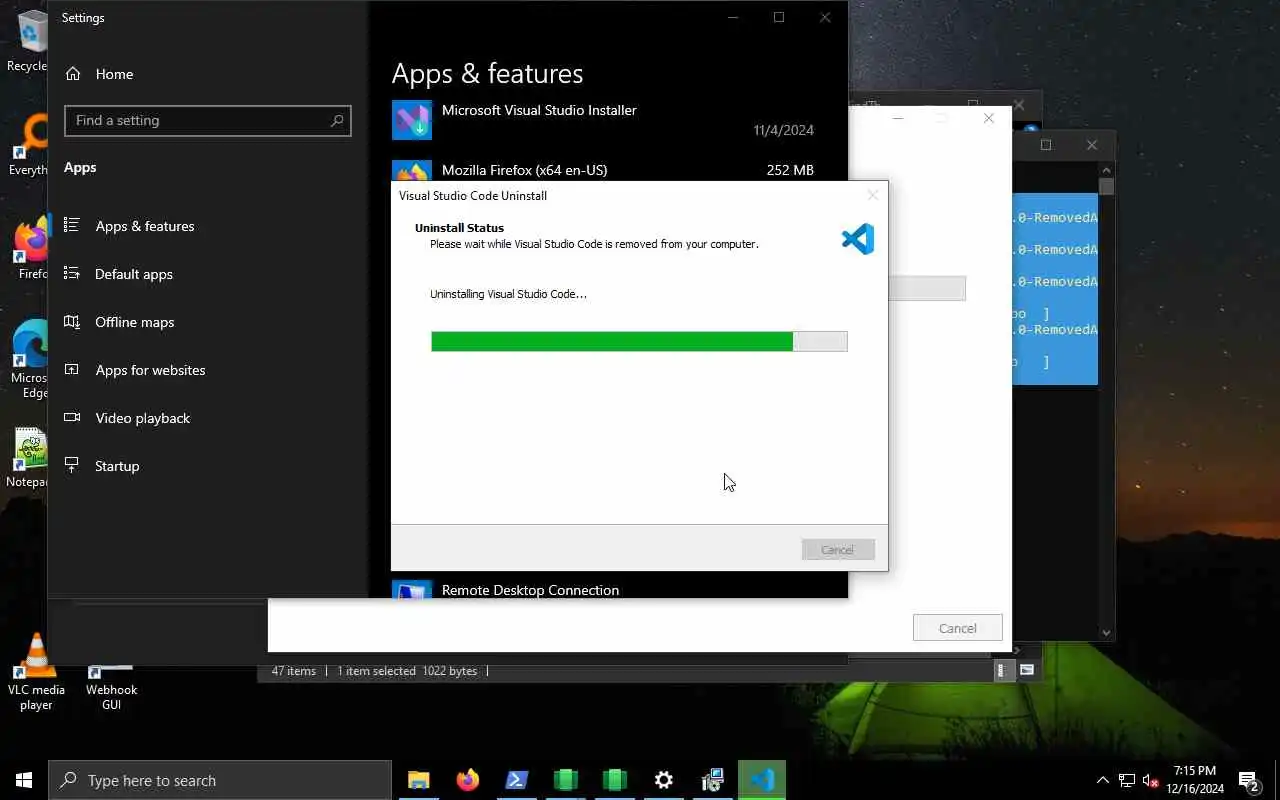Viewport: 1280px width, 800px height.
Task: Click the '47 items' status bar text
Action: pyautogui.click(x=294, y=671)
